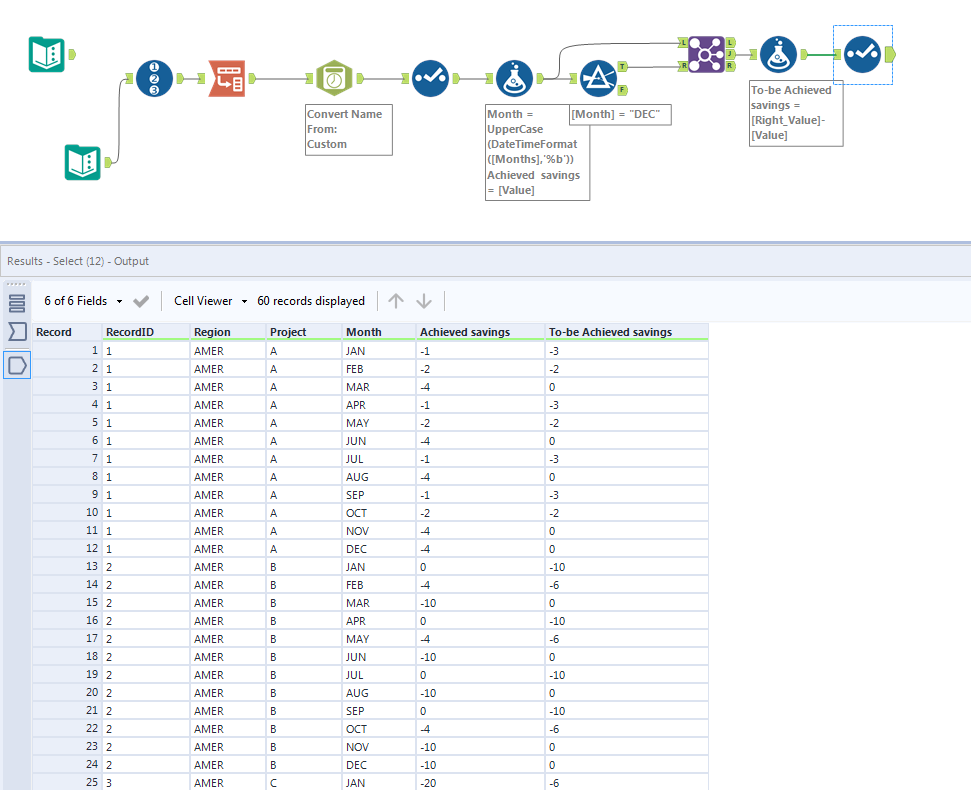Select the top Input Data tool
The image size is (971, 790).
pyautogui.click(x=48, y=55)
